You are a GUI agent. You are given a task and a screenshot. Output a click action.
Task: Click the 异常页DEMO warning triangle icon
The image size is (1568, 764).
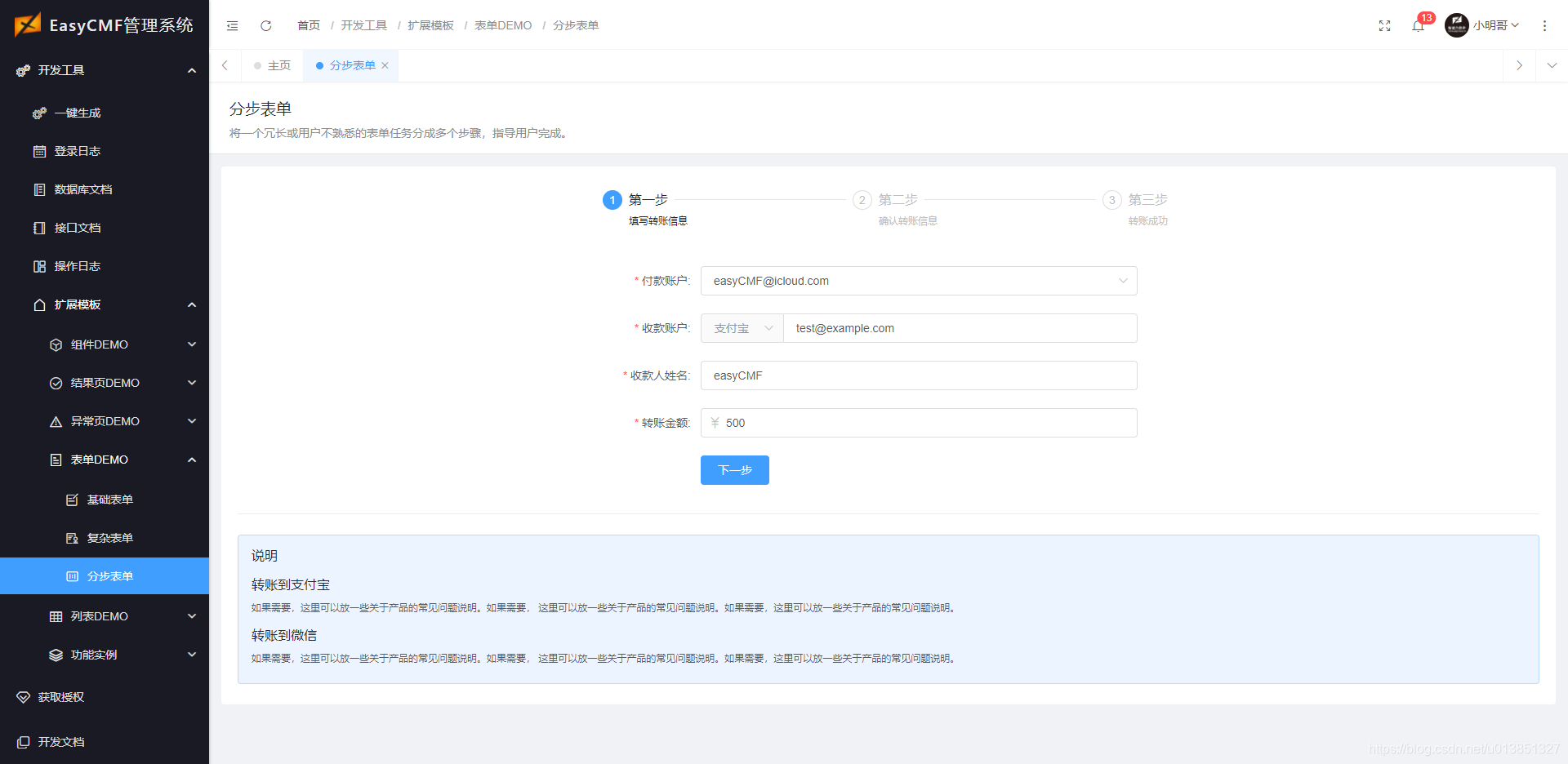[56, 422]
